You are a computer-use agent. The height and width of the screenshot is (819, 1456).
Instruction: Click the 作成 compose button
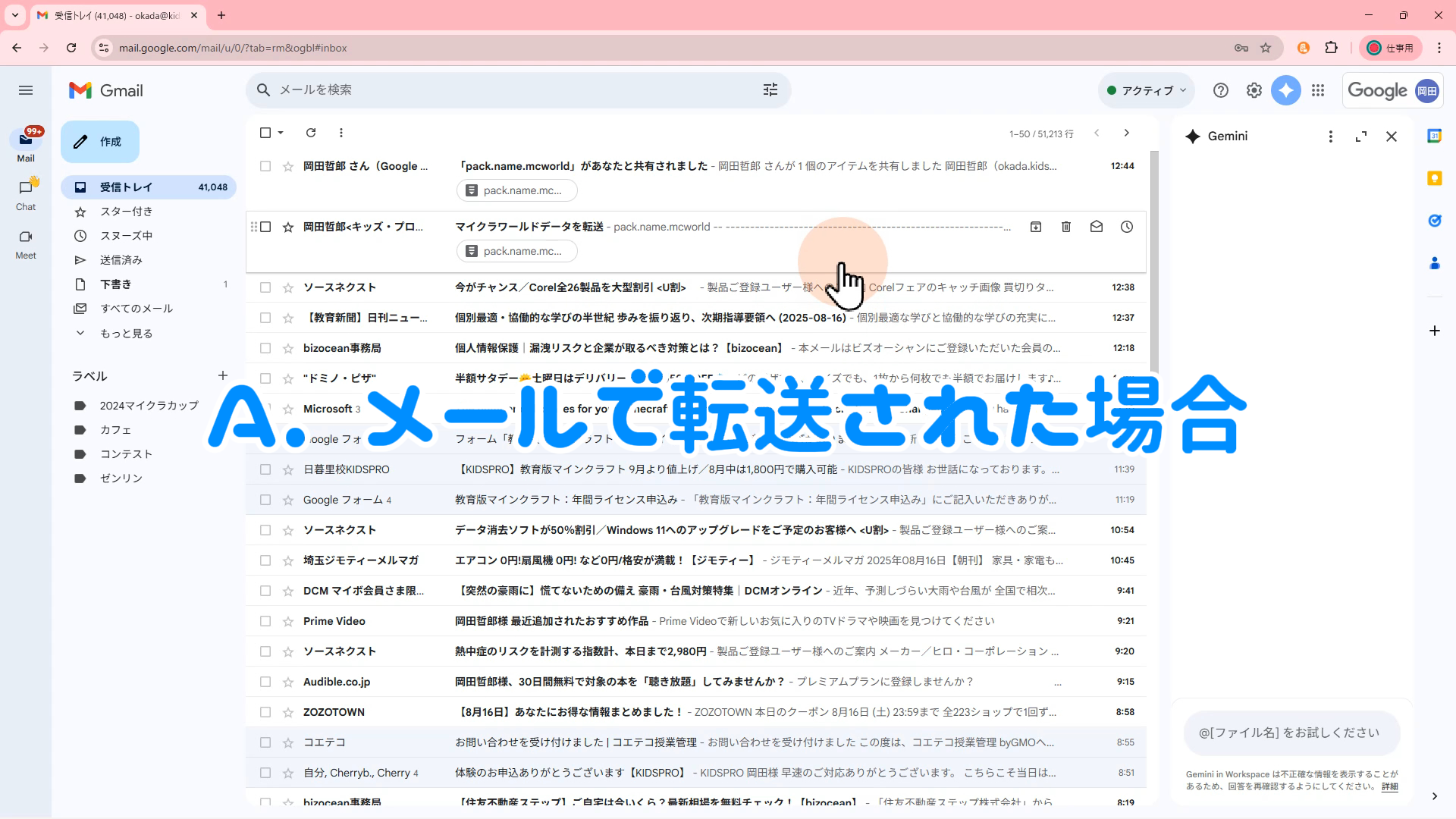100,142
